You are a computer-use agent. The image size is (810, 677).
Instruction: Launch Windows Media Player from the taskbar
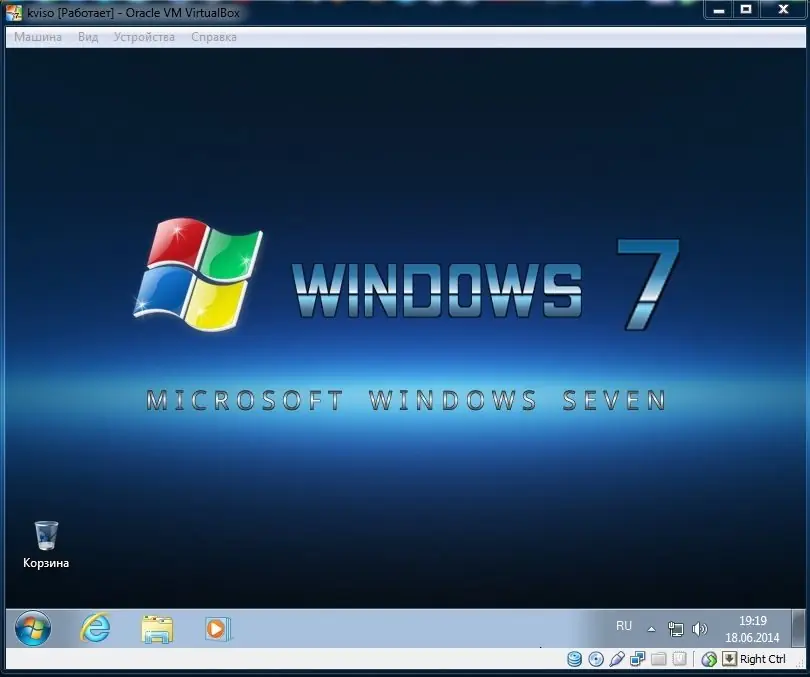(218, 629)
